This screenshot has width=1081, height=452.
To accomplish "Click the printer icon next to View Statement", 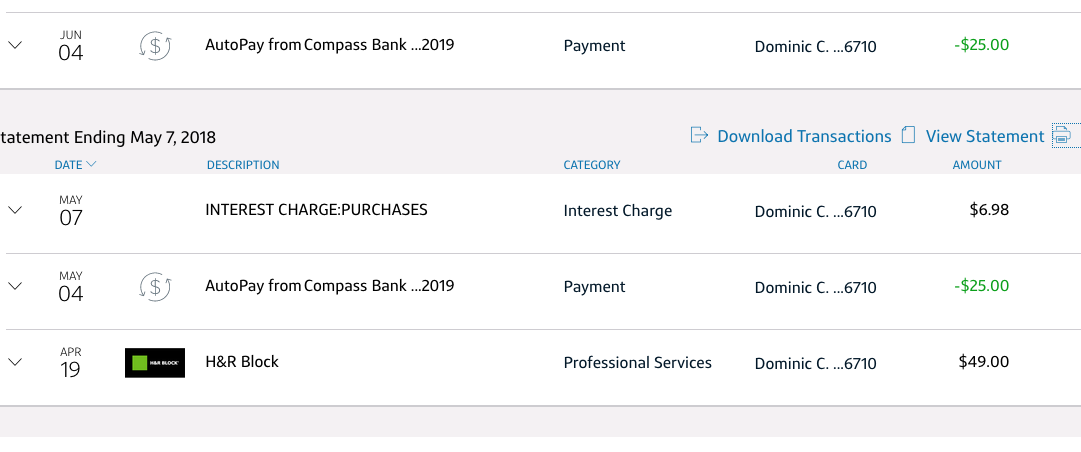I will 1062,136.
